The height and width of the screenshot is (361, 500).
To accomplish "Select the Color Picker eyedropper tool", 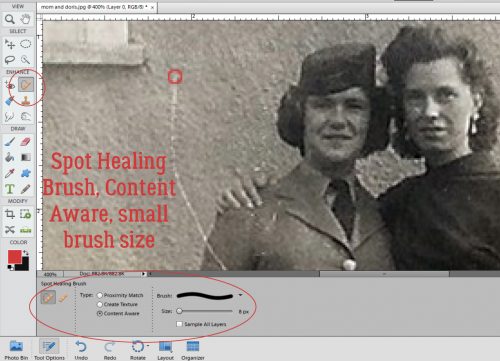I will pos(10,173).
